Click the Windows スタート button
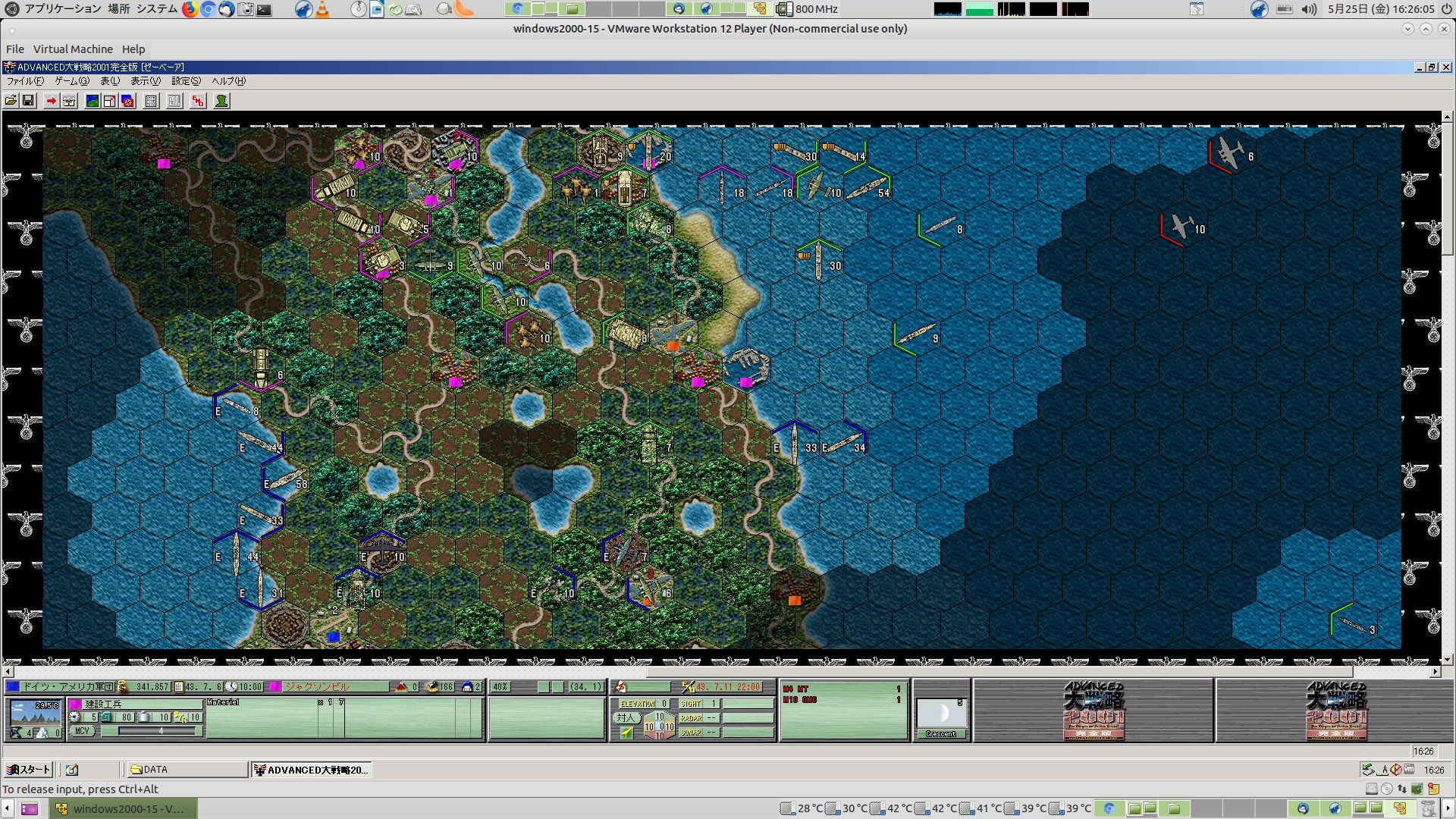Screen dimensions: 1456x819 (x=29, y=770)
